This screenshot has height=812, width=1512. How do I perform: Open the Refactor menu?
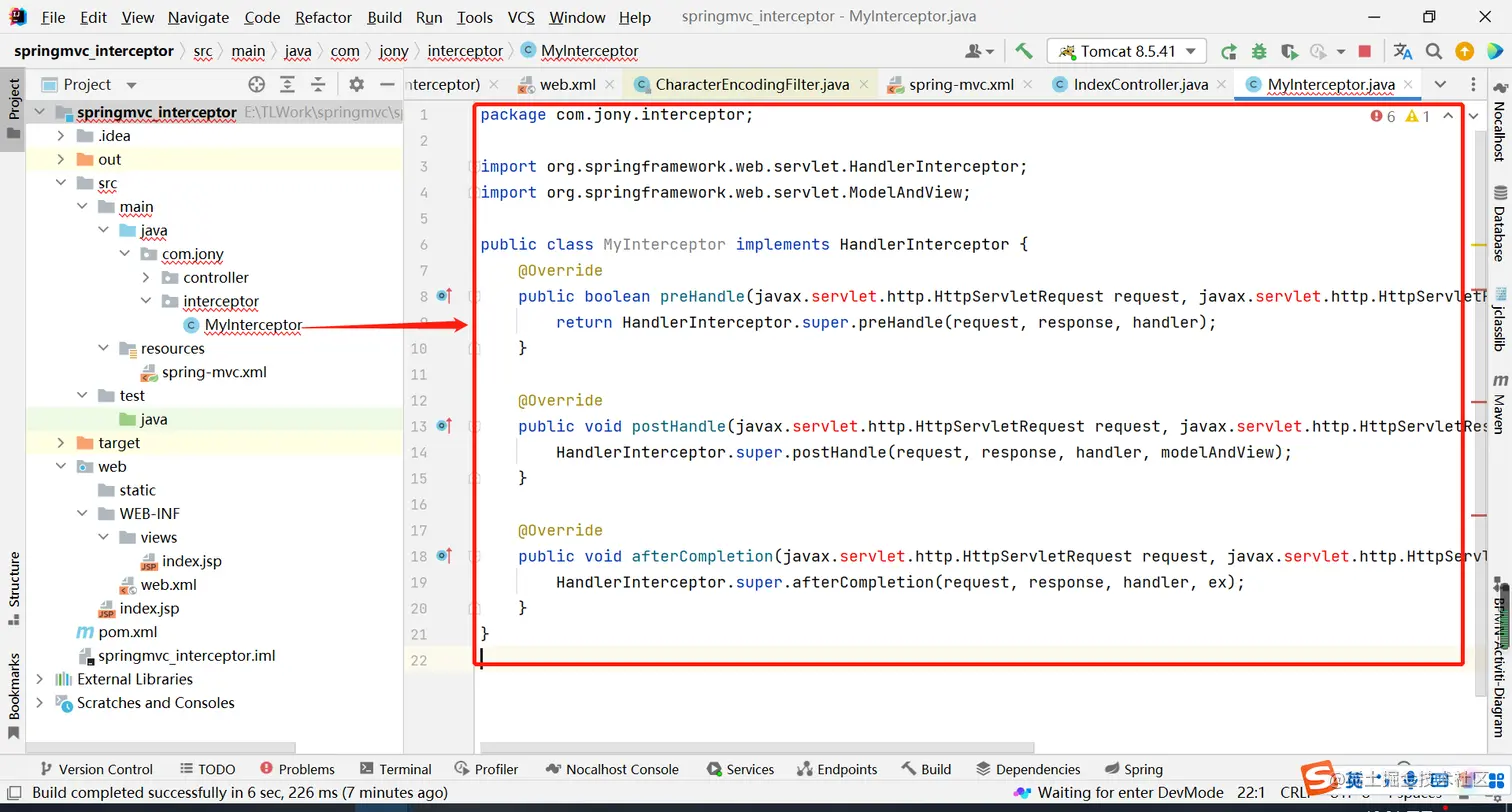323,17
